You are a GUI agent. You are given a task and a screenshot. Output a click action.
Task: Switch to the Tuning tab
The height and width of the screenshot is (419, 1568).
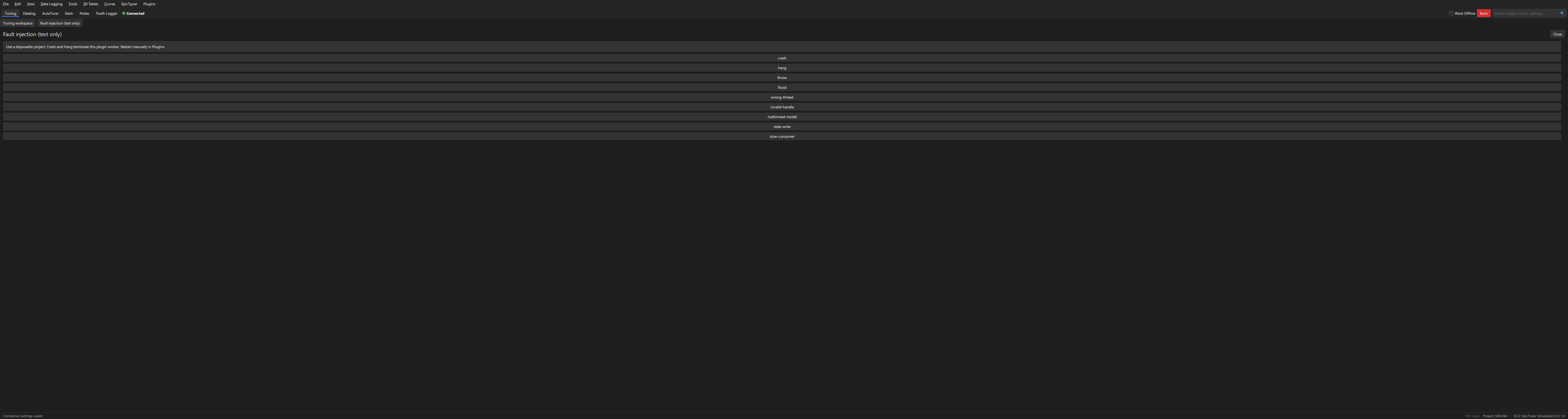point(10,13)
